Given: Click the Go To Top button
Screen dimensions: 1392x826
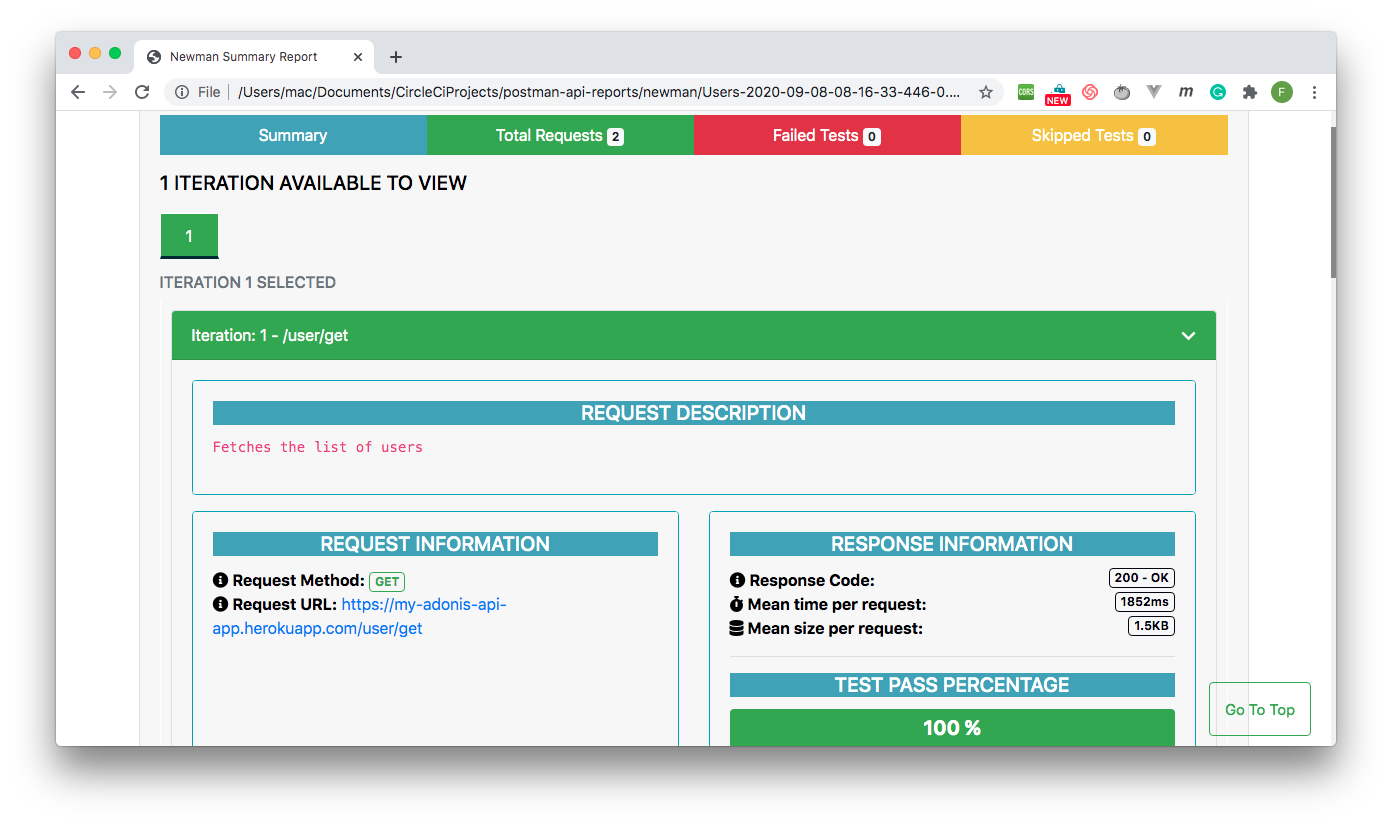Looking at the screenshot, I should point(1259,709).
